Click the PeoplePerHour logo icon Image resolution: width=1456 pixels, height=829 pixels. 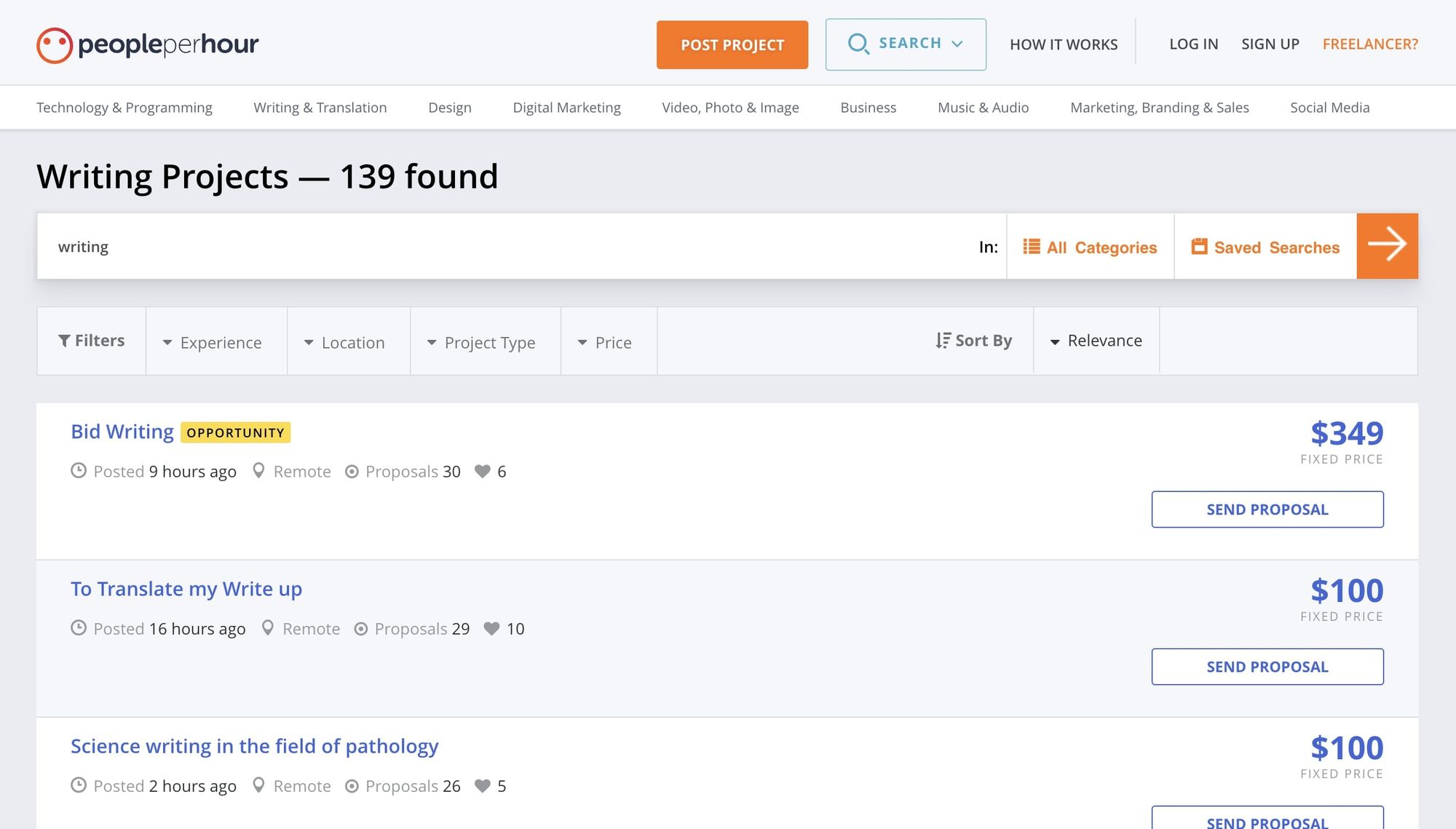[x=55, y=45]
